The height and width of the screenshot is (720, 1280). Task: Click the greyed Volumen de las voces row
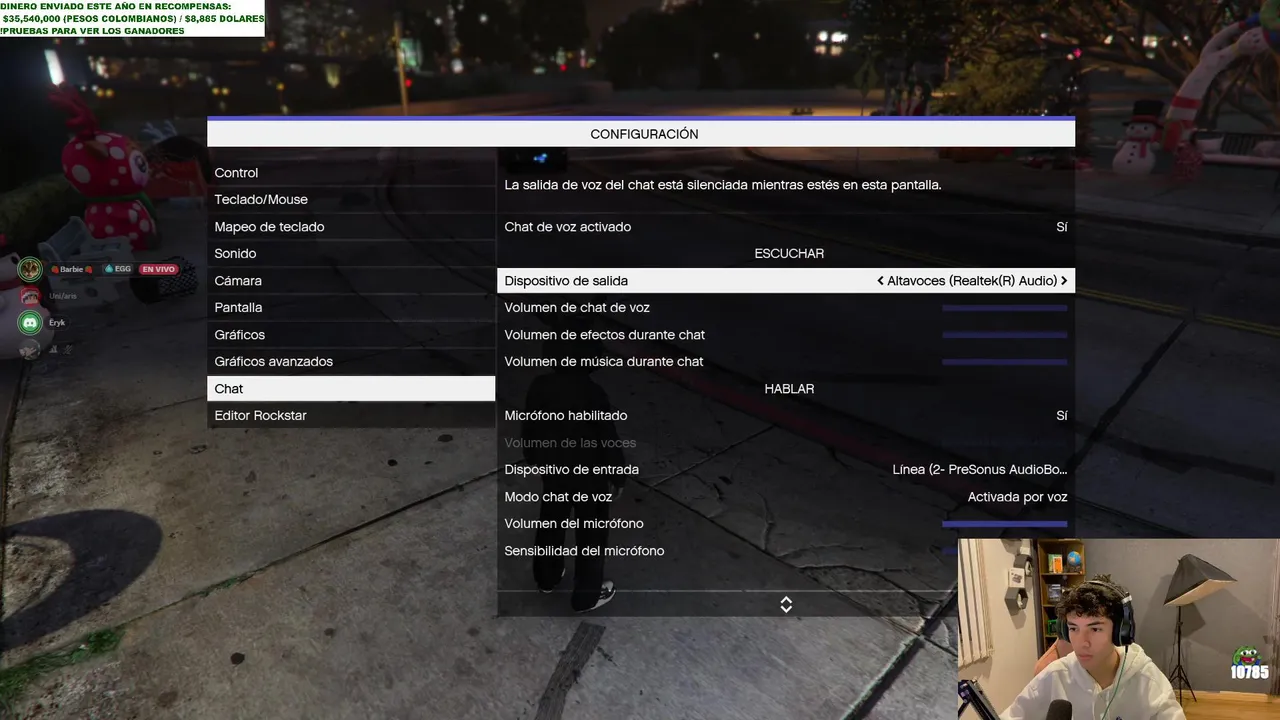point(786,443)
